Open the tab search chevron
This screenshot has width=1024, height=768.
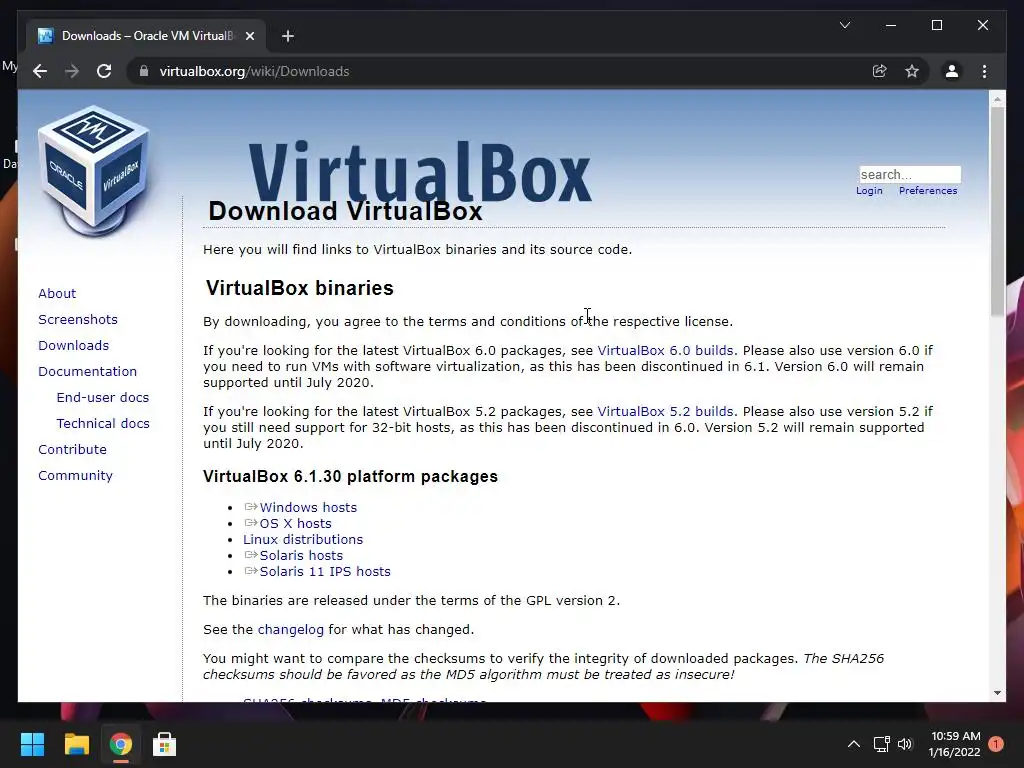[844, 25]
